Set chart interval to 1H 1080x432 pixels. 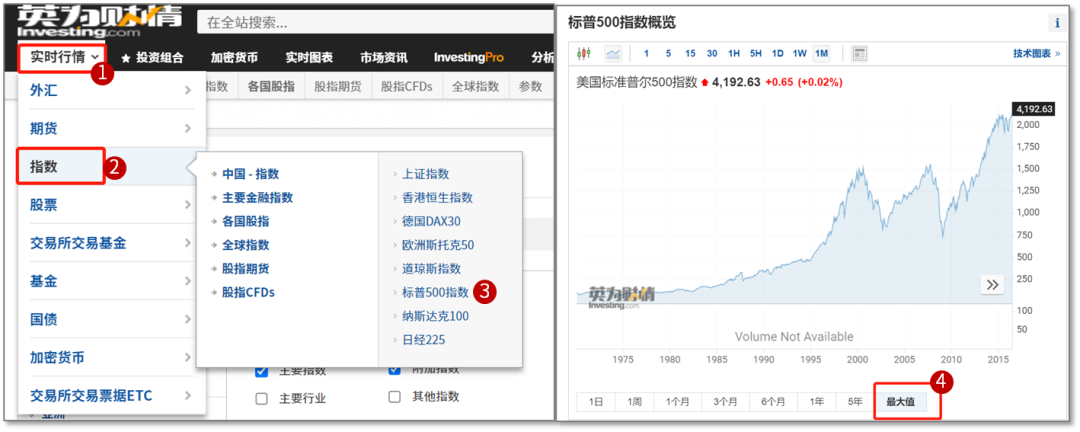[x=734, y=53]
